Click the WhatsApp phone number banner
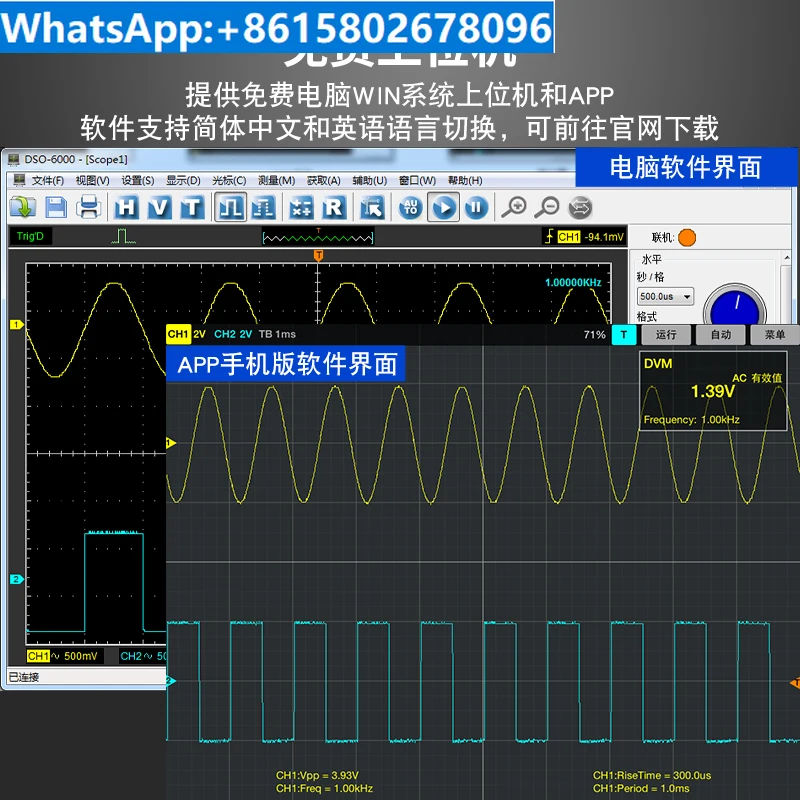 pos(277,27)
